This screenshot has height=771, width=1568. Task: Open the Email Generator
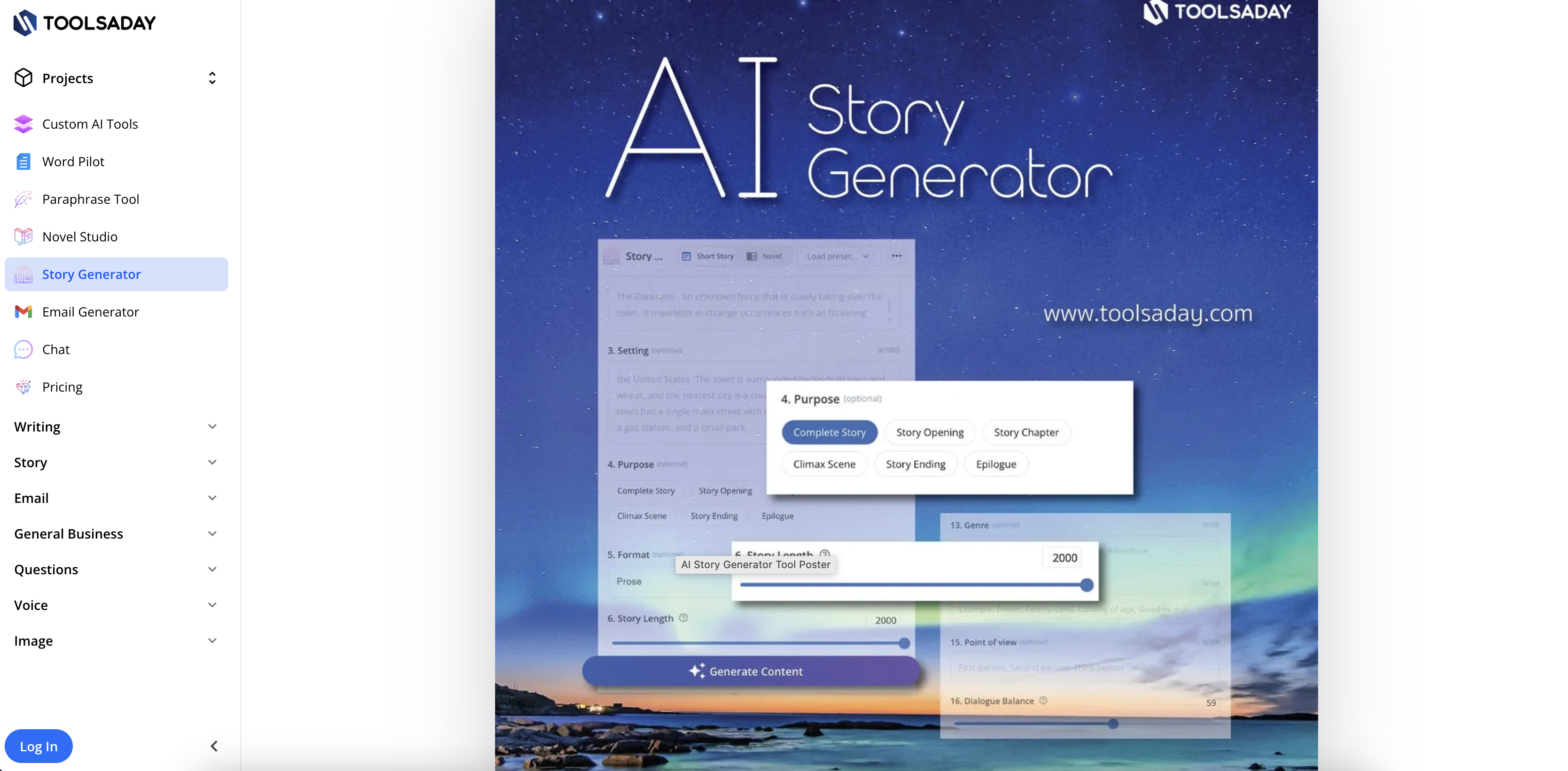pyautogui.click(x=90, y=312)
